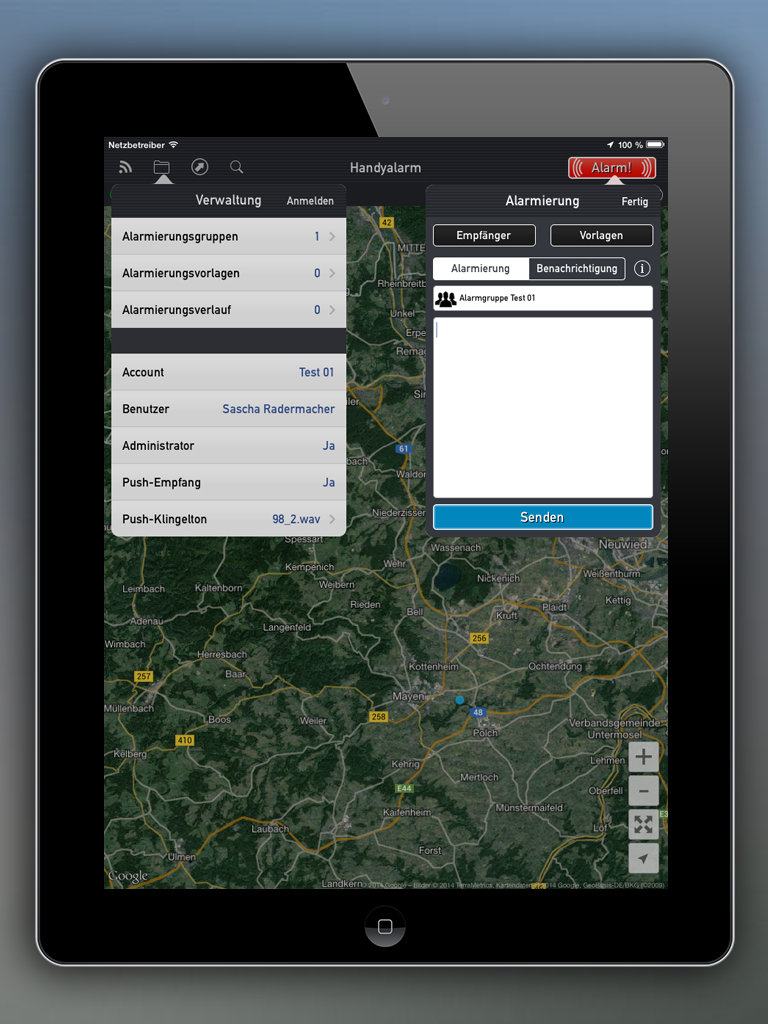This screenshot has height=1024, width=768.
Task: Tap the fullscreen expand map icon
Action: 643,825
